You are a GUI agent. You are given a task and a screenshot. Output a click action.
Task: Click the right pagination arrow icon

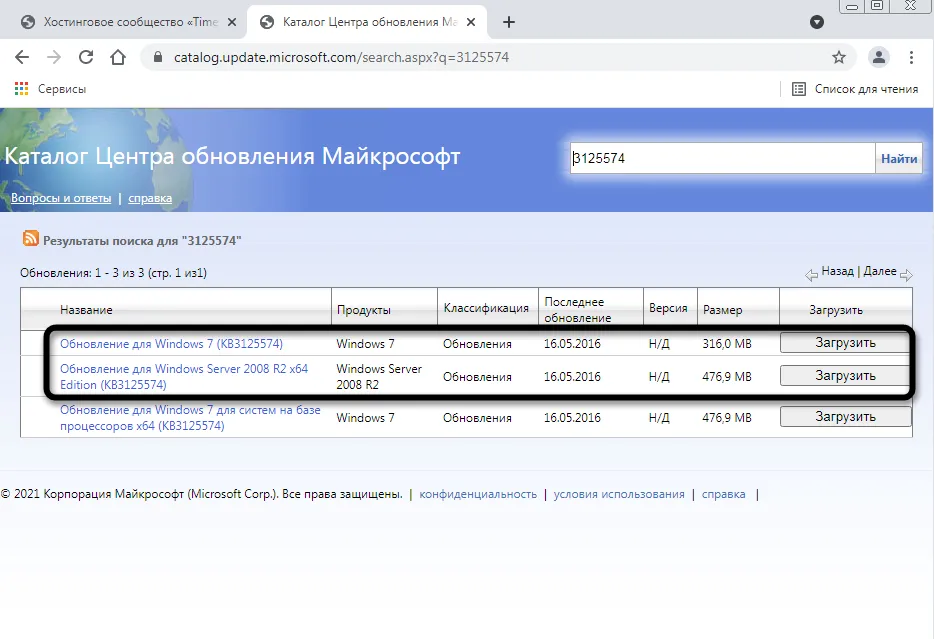point(906,275)
